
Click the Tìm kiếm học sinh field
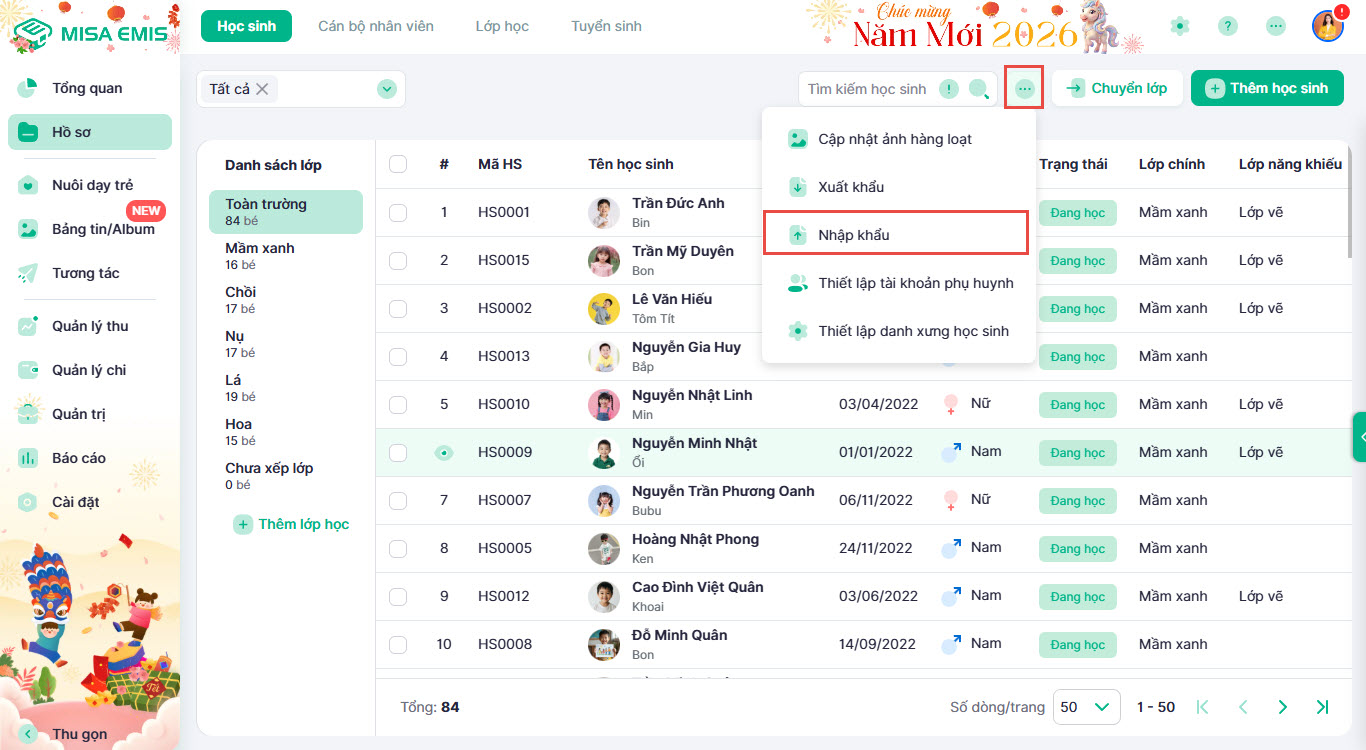(x=868, y=89)
